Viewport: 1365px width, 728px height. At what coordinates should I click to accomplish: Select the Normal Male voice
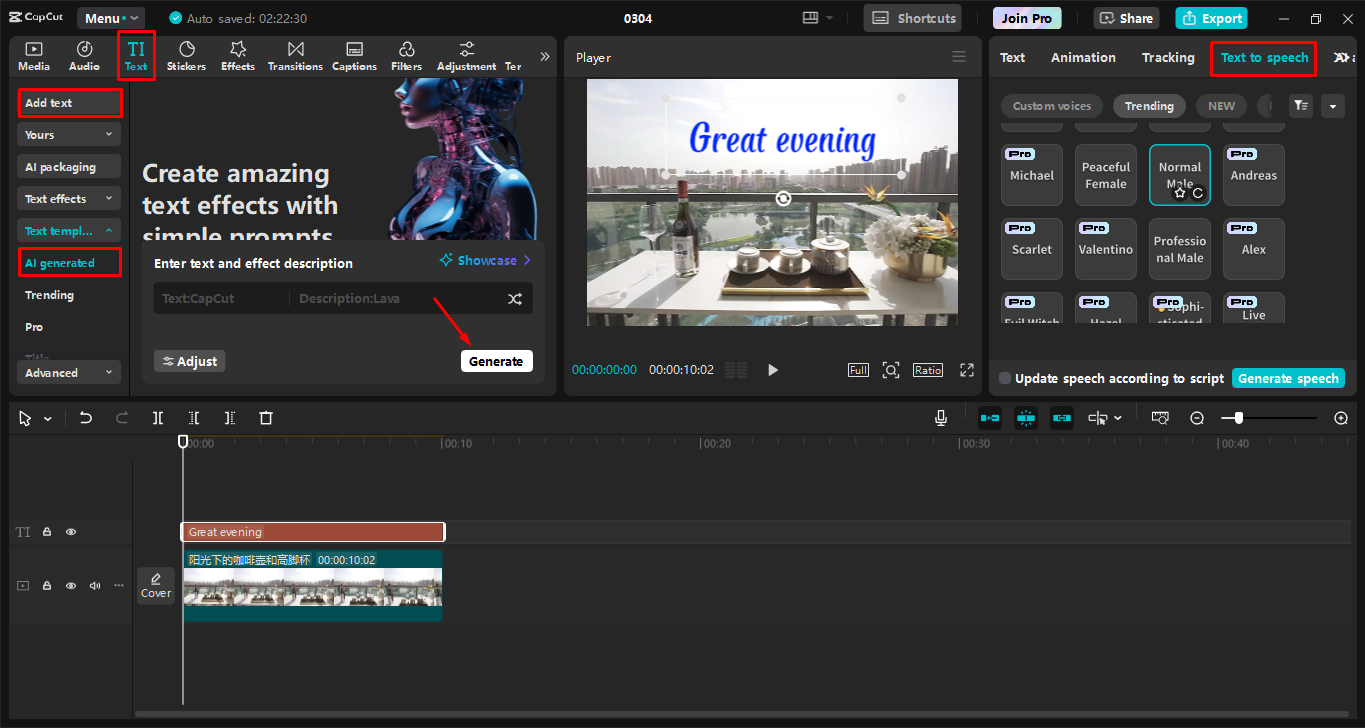pyautogui.click(x=1179, y=175)
